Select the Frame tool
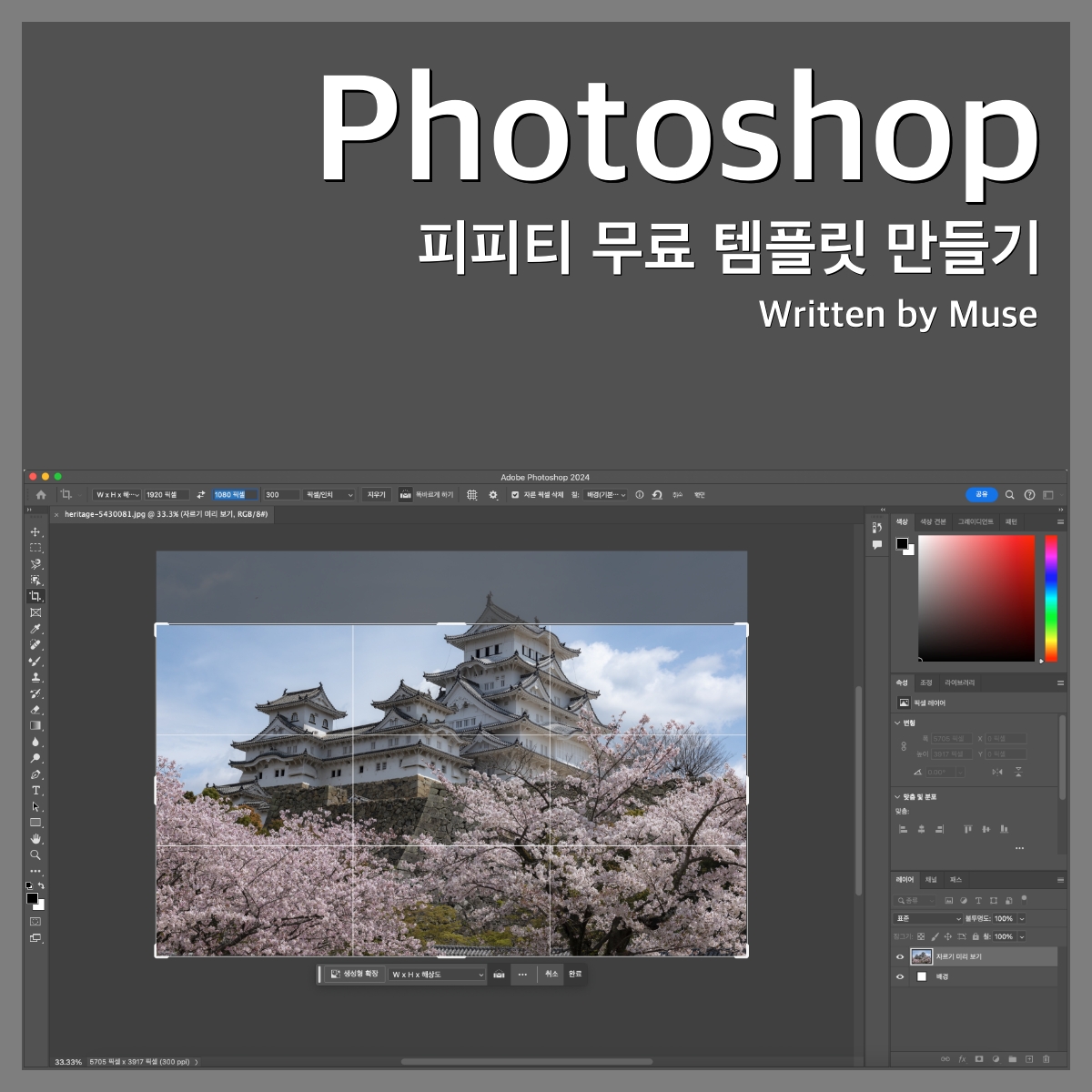This screenshot has height=1092, width=1092. (x=35, y=612)
